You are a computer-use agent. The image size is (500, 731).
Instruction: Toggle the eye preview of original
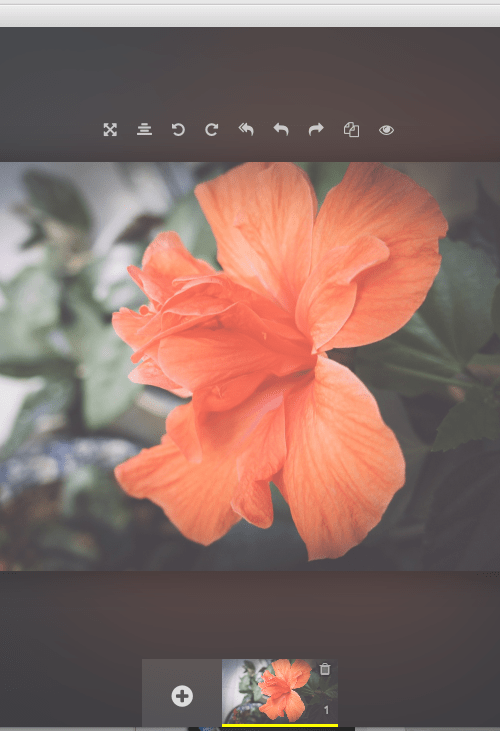(386, 130)
